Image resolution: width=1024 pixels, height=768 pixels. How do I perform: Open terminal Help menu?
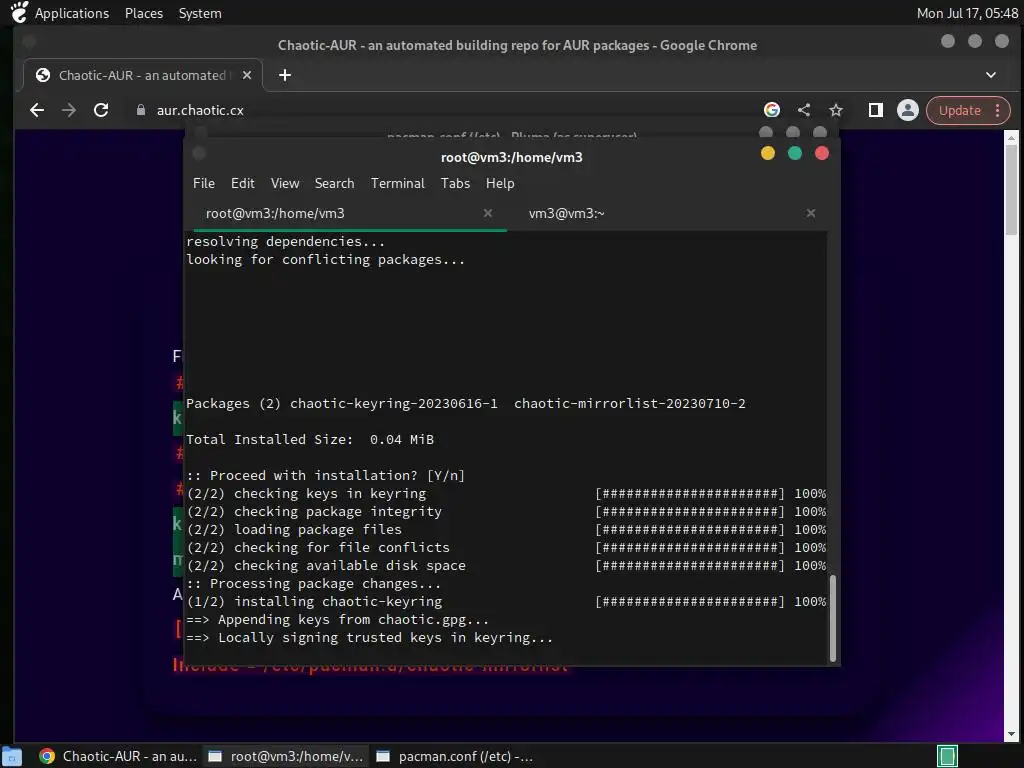[x=500, y=184]
